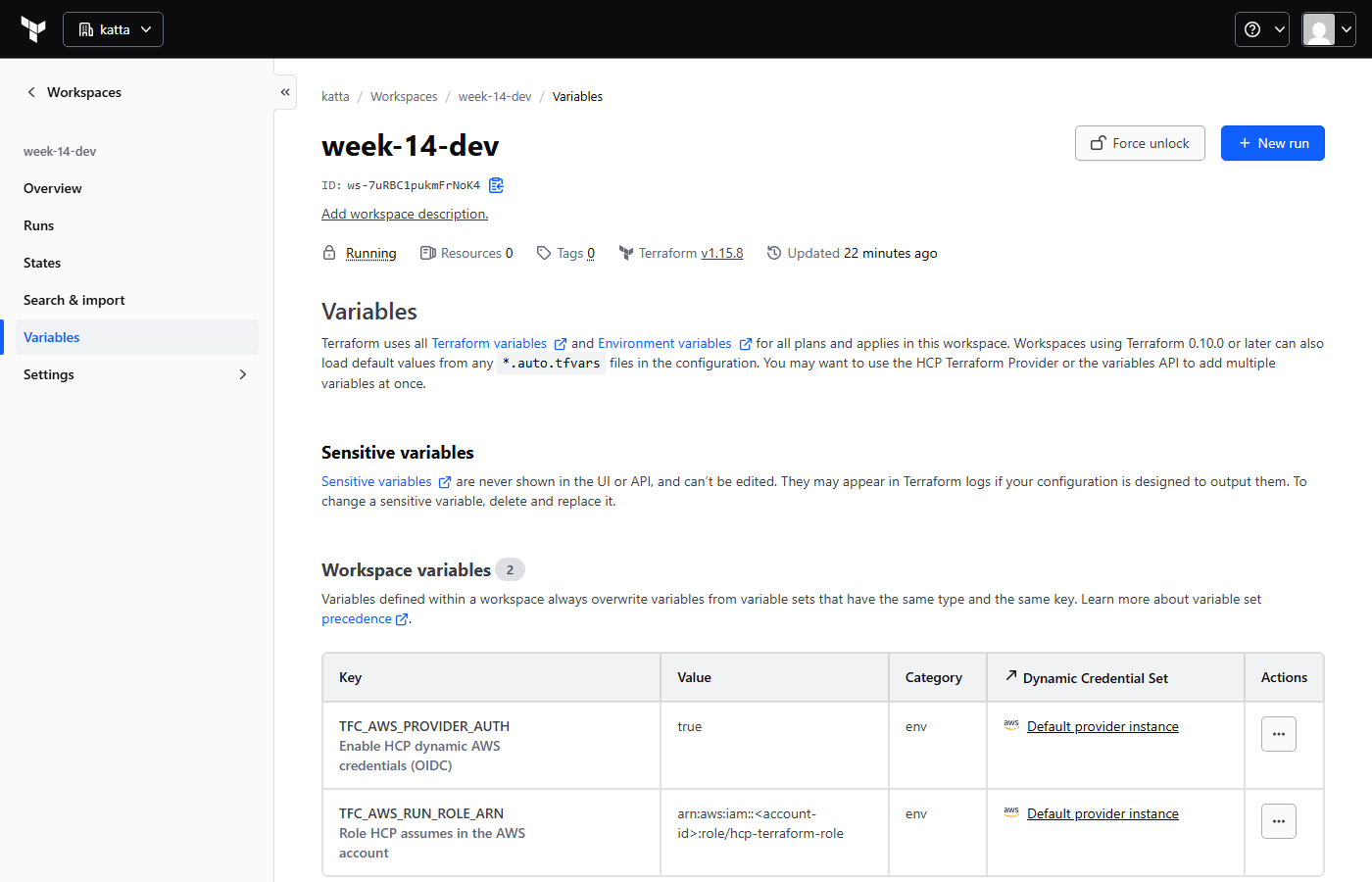The height and width of the screenshot is (882, 1372).
Task: Click the env category for TFC_AWS_RUN_ROLE_ARN
Action: coord(916,813)
